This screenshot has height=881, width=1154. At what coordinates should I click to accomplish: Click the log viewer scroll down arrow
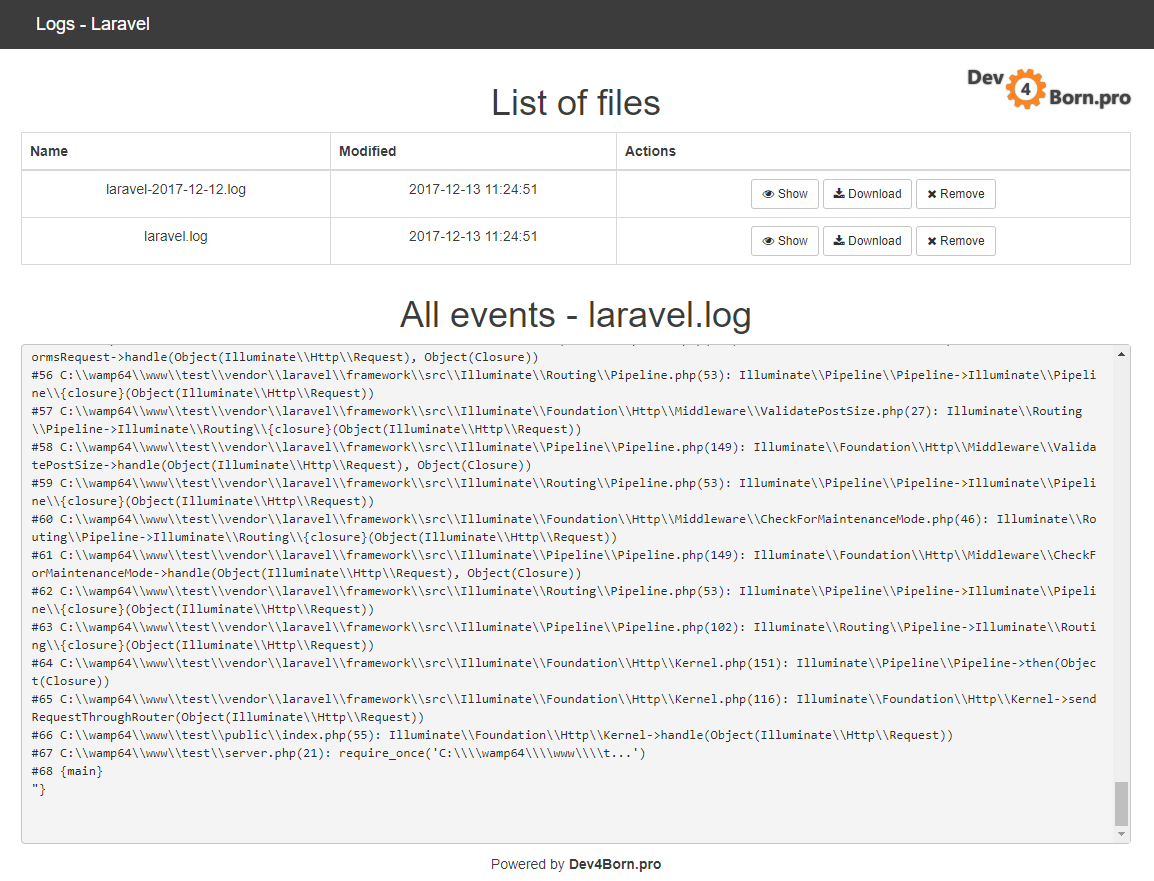point(1121,834)
